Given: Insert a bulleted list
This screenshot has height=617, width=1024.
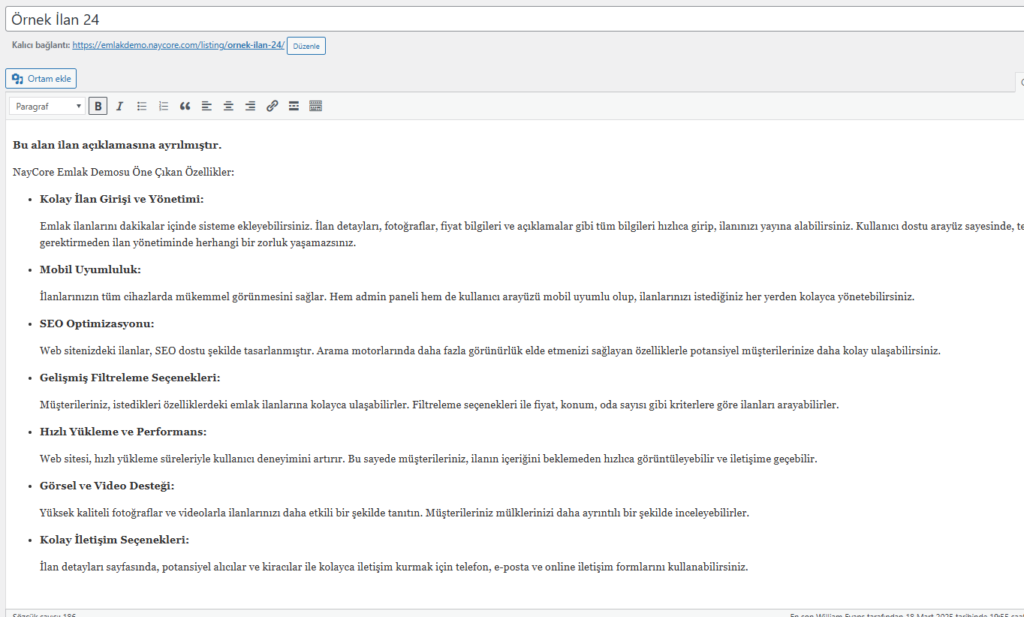Looking at the screenshot, I should [x=142, y=106].
